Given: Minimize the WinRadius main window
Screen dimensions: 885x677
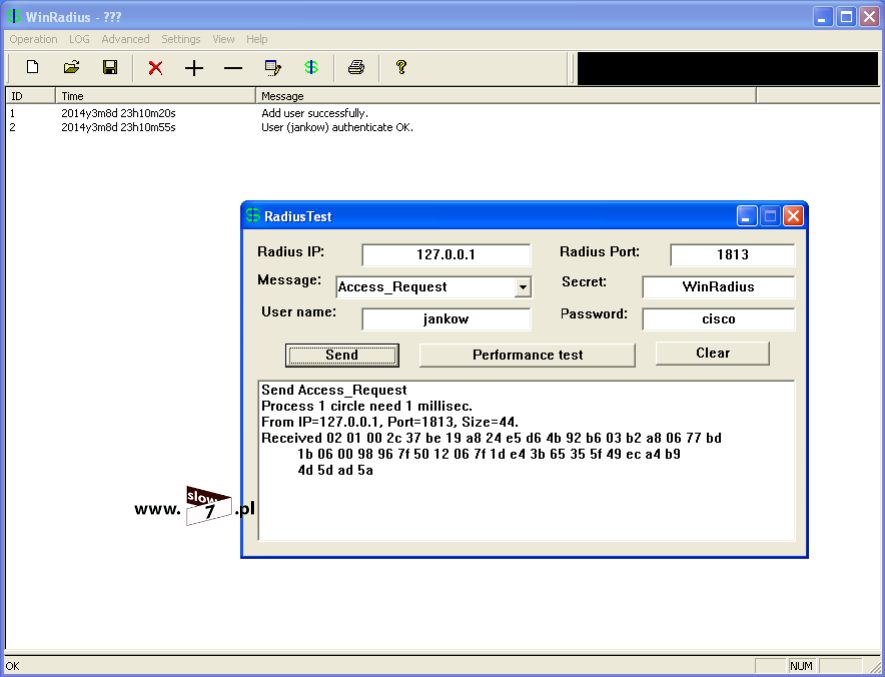Looking at the screenshot, I should click(x=823, y=17).
